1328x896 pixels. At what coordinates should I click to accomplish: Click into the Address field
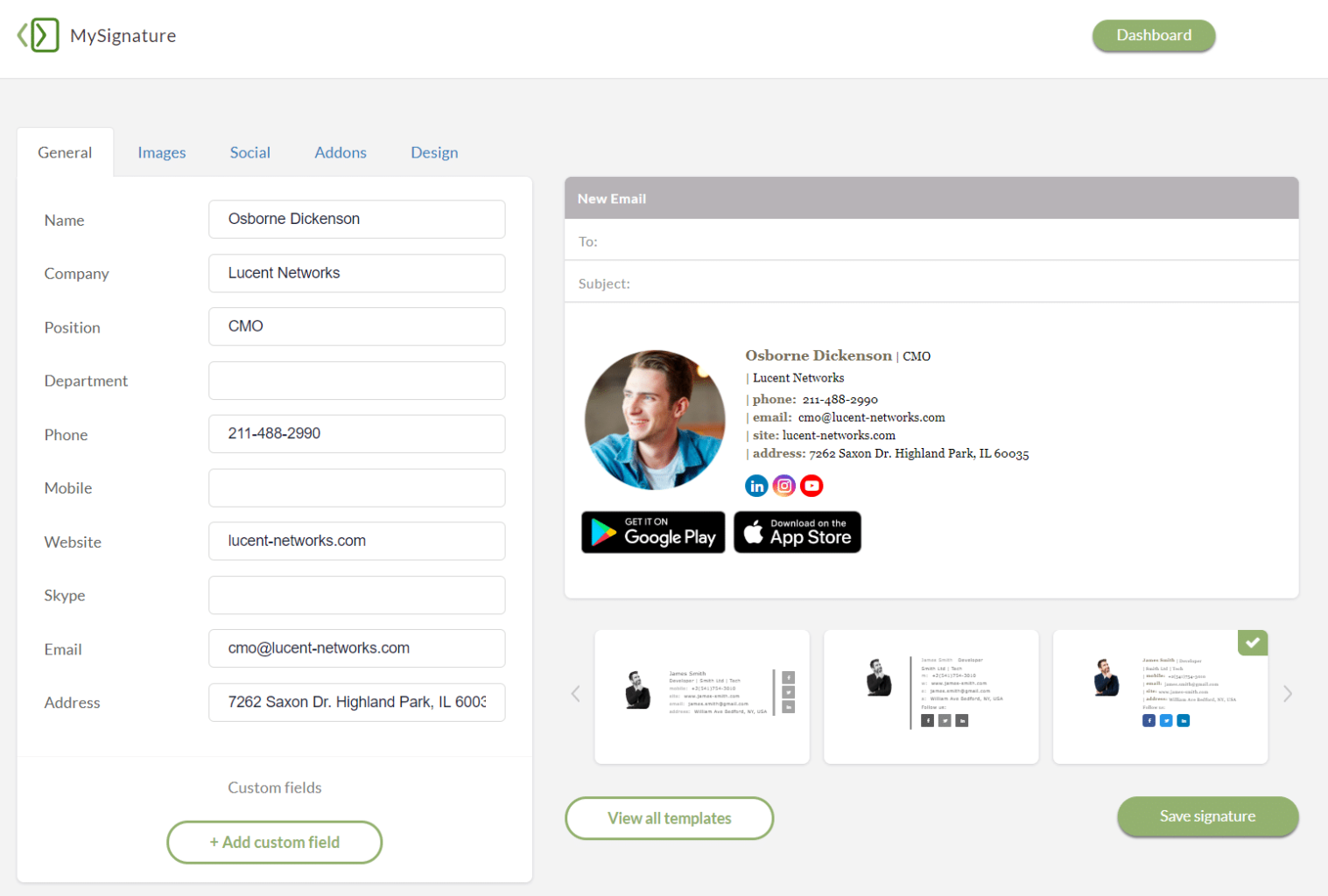coord(357,702)
